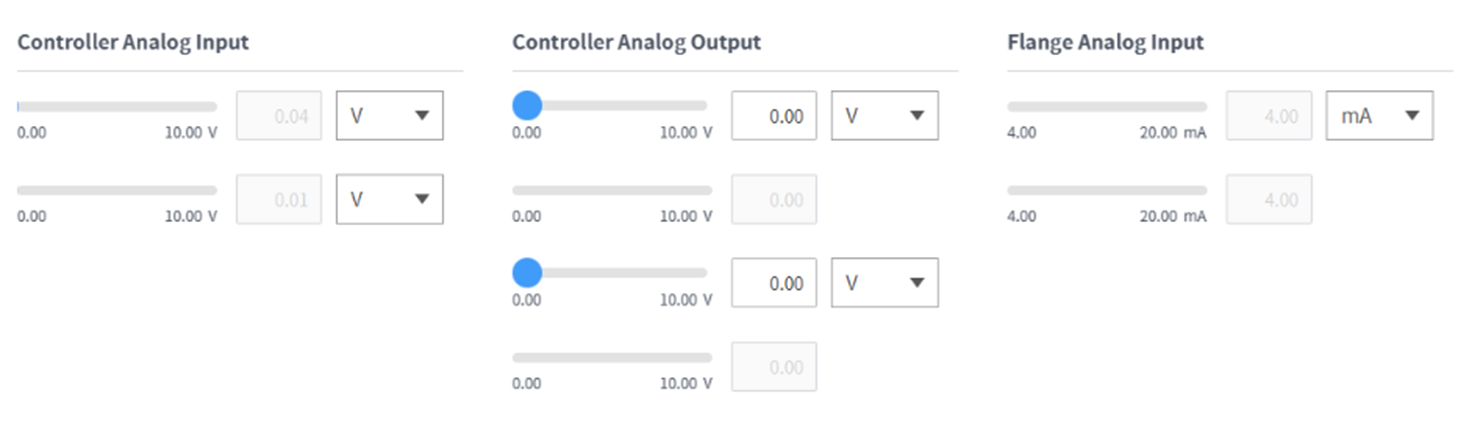1458x437 pixels.
Task: Click second Controller Analog Input slider track
Action: click(x=117, y=190)
